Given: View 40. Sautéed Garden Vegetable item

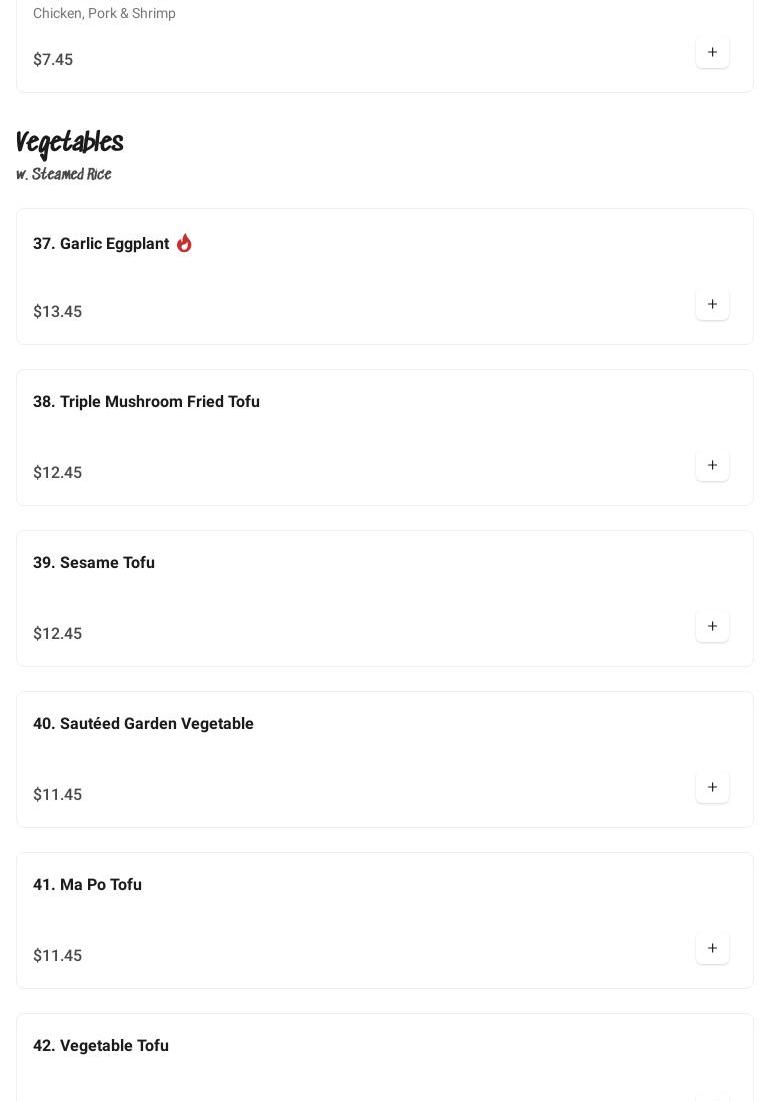Looking at the screenshot, I should [143, 724].
